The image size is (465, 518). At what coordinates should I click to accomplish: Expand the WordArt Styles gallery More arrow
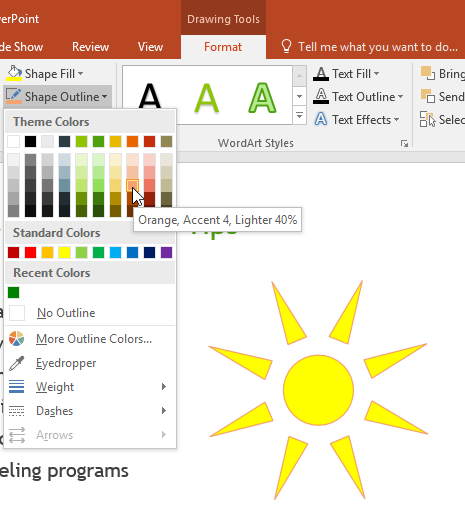[299, 115]
